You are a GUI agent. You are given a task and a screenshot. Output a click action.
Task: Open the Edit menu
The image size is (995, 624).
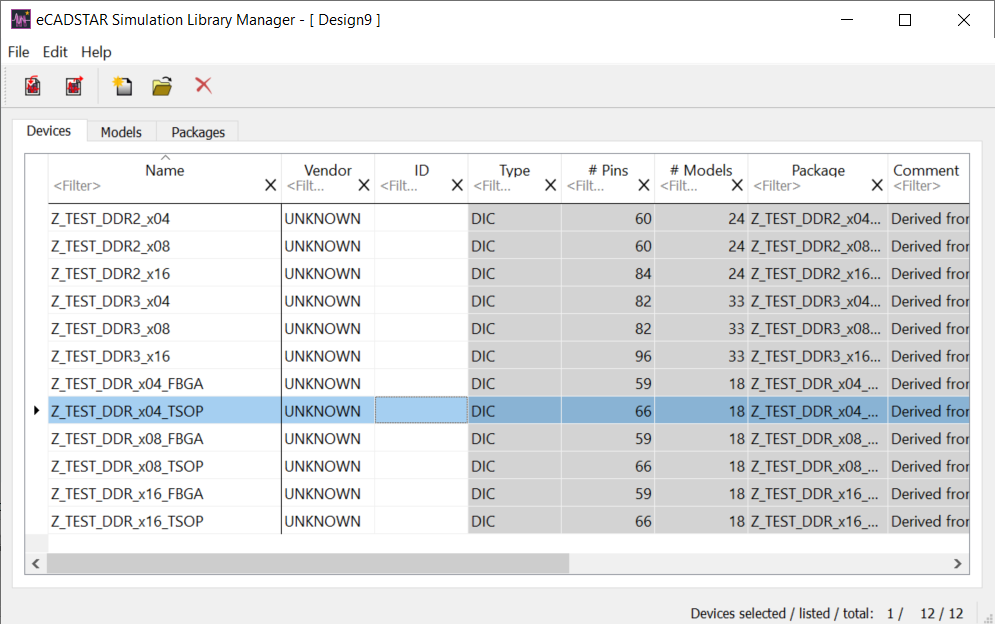pyautogui.click(x=55, y=52)
